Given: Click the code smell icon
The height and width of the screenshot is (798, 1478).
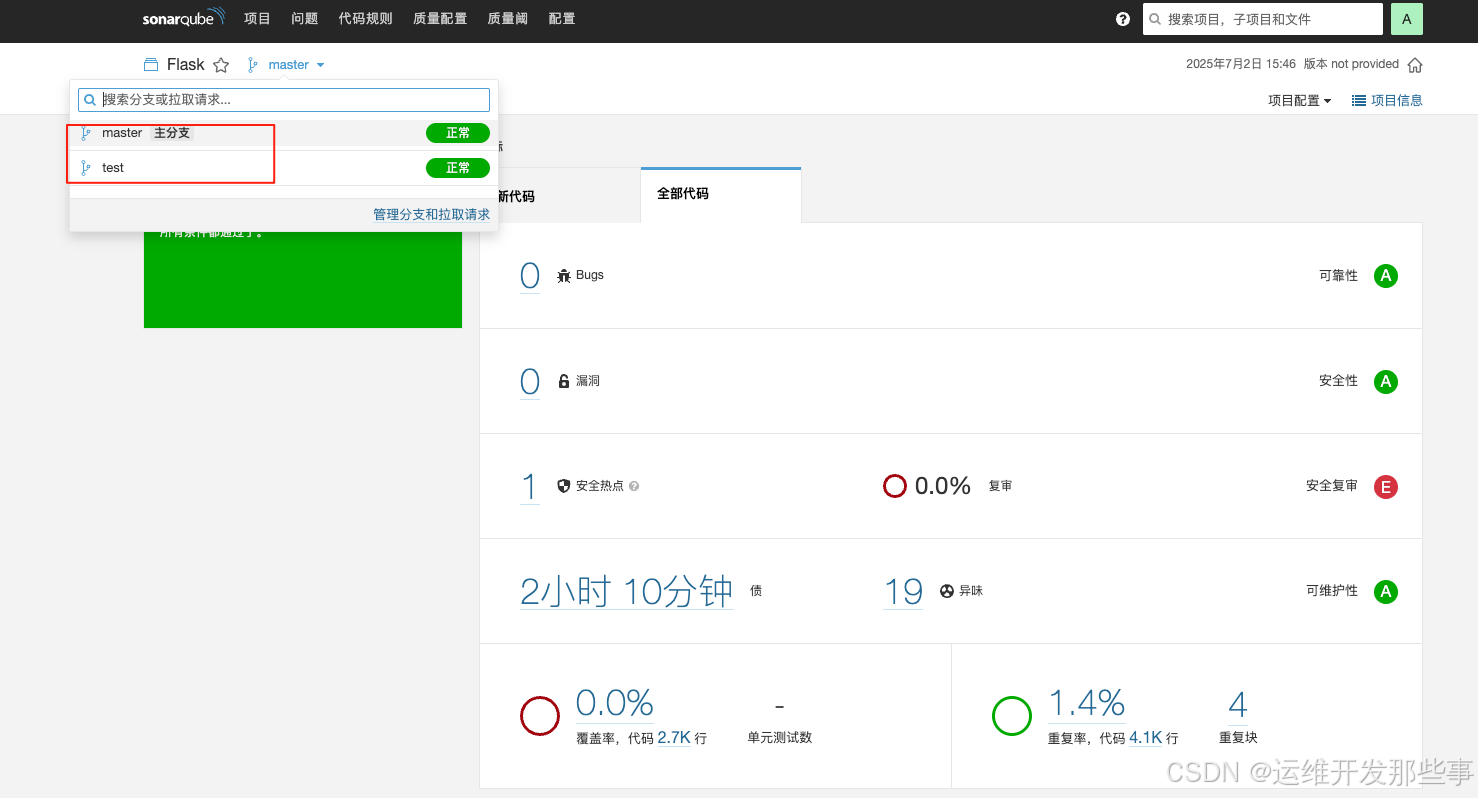Looking at the screenshot, I should coord(946,591).
